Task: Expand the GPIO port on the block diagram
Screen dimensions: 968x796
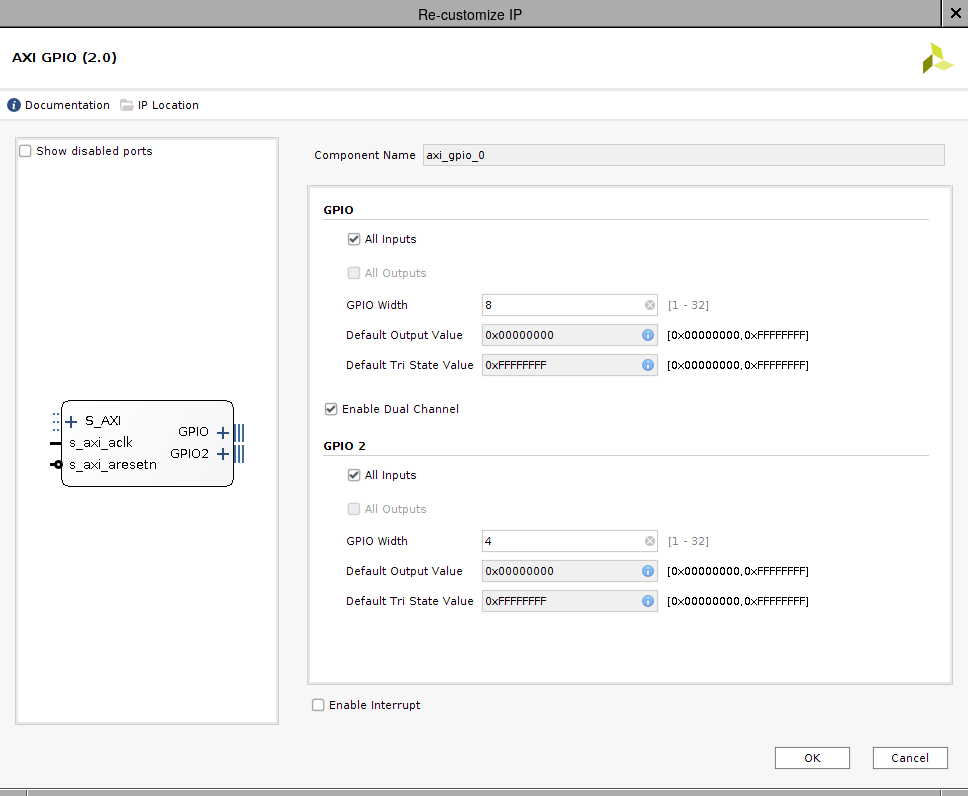Action: coord(223,433)
